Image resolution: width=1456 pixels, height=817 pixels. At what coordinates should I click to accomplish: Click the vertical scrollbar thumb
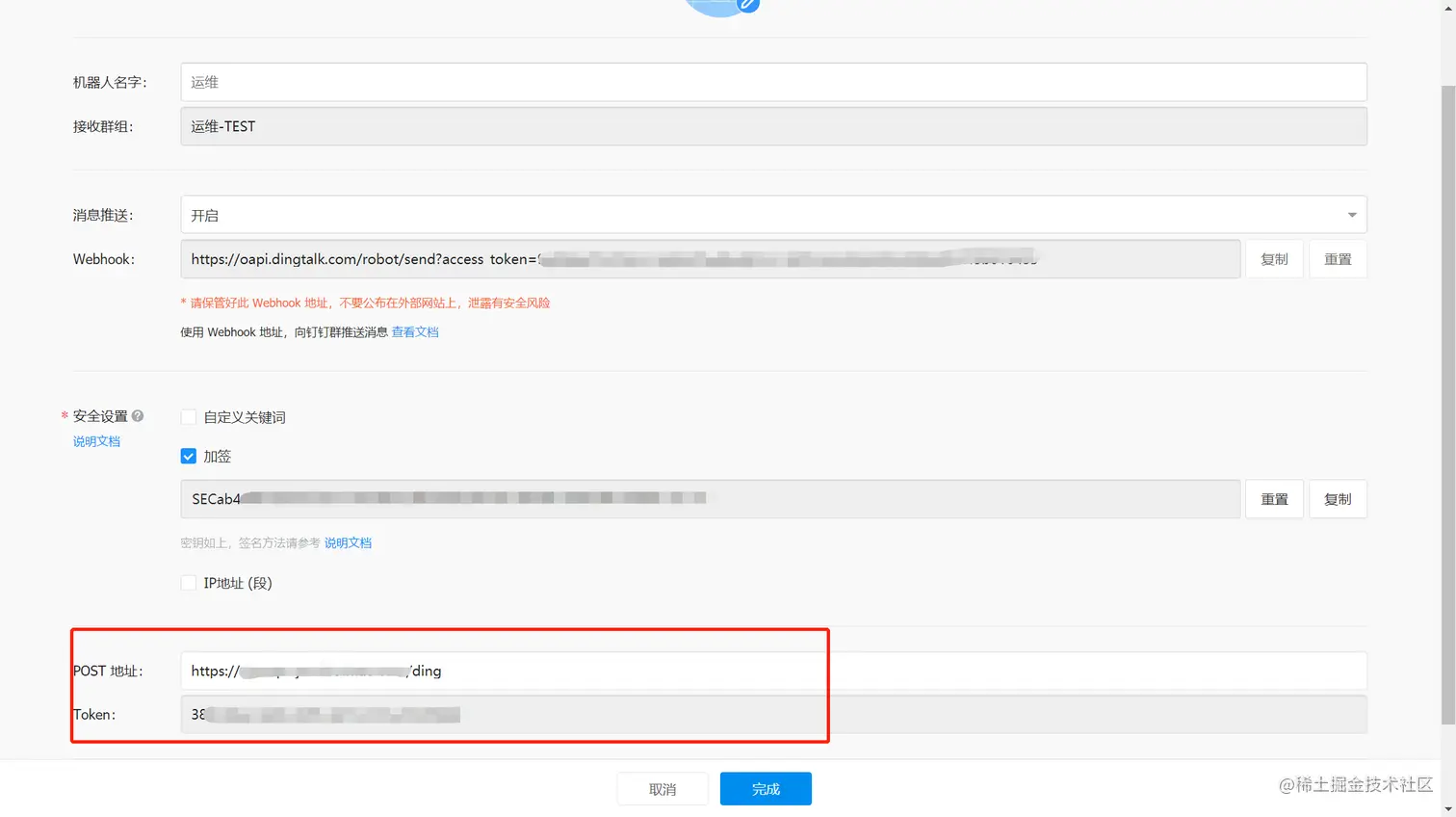point(1448,405)
